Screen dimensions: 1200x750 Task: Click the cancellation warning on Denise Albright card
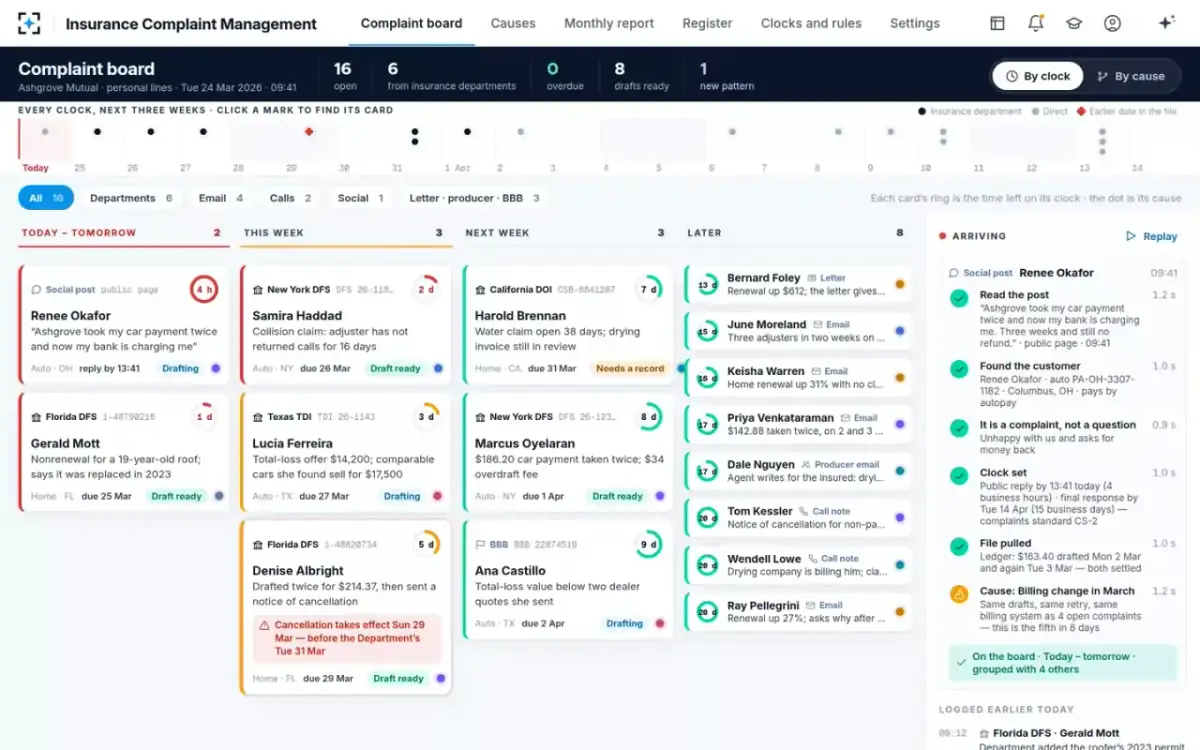(x=346, y=638)
